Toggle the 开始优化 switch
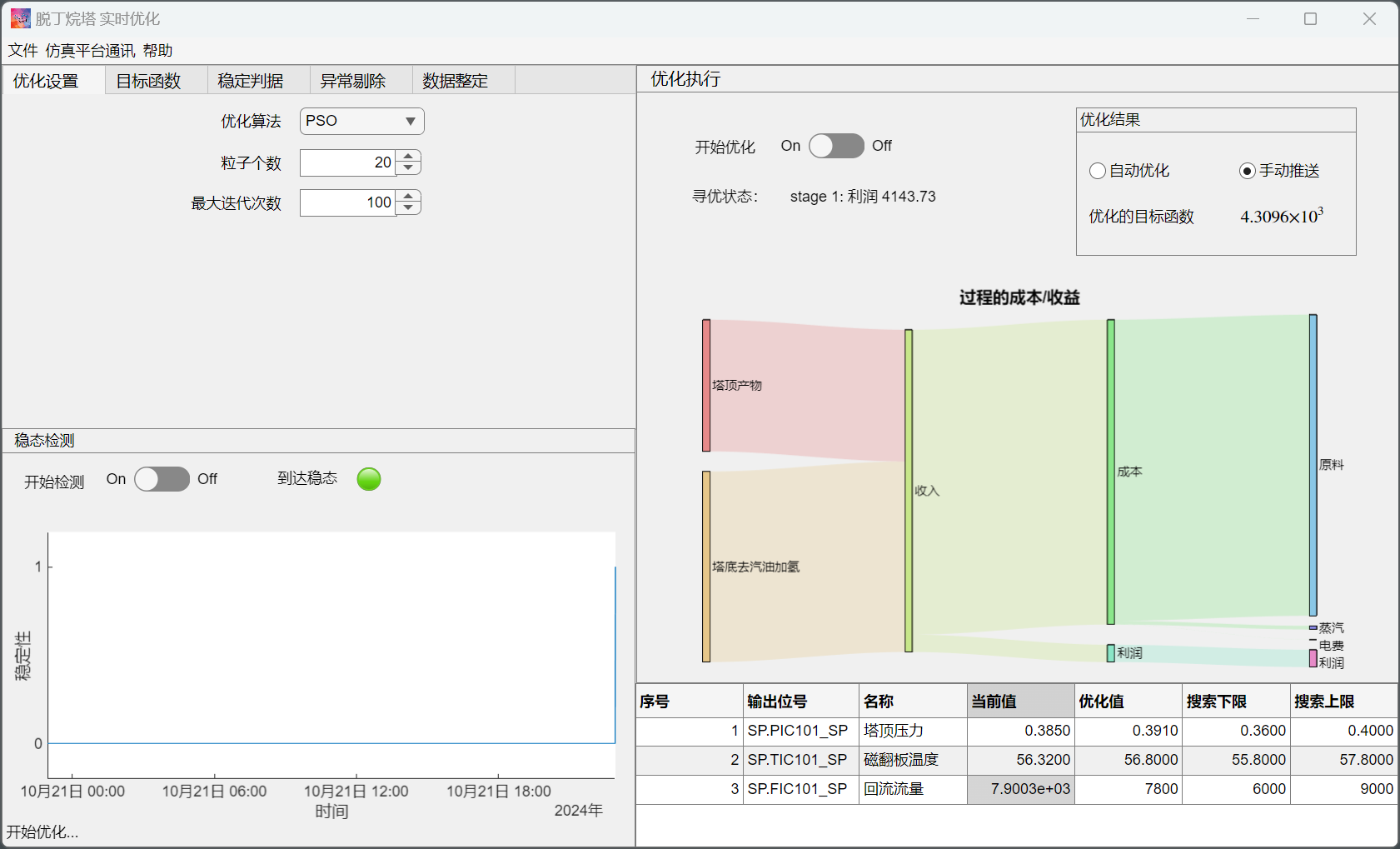This screenshot has height=849, width=1400. click(836, 146)
